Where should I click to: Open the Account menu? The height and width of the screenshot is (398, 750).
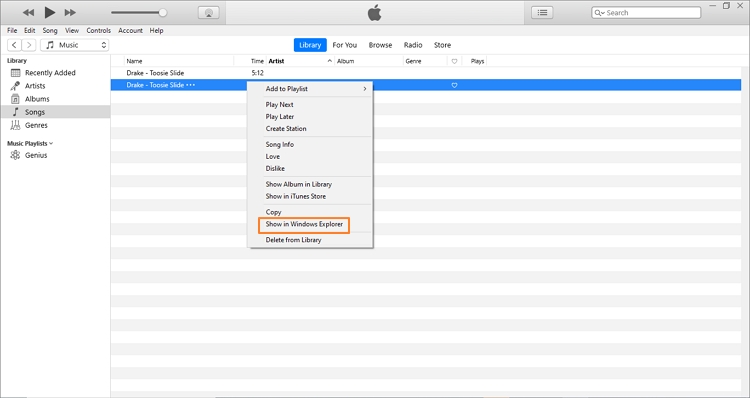(x=130, y=30)
